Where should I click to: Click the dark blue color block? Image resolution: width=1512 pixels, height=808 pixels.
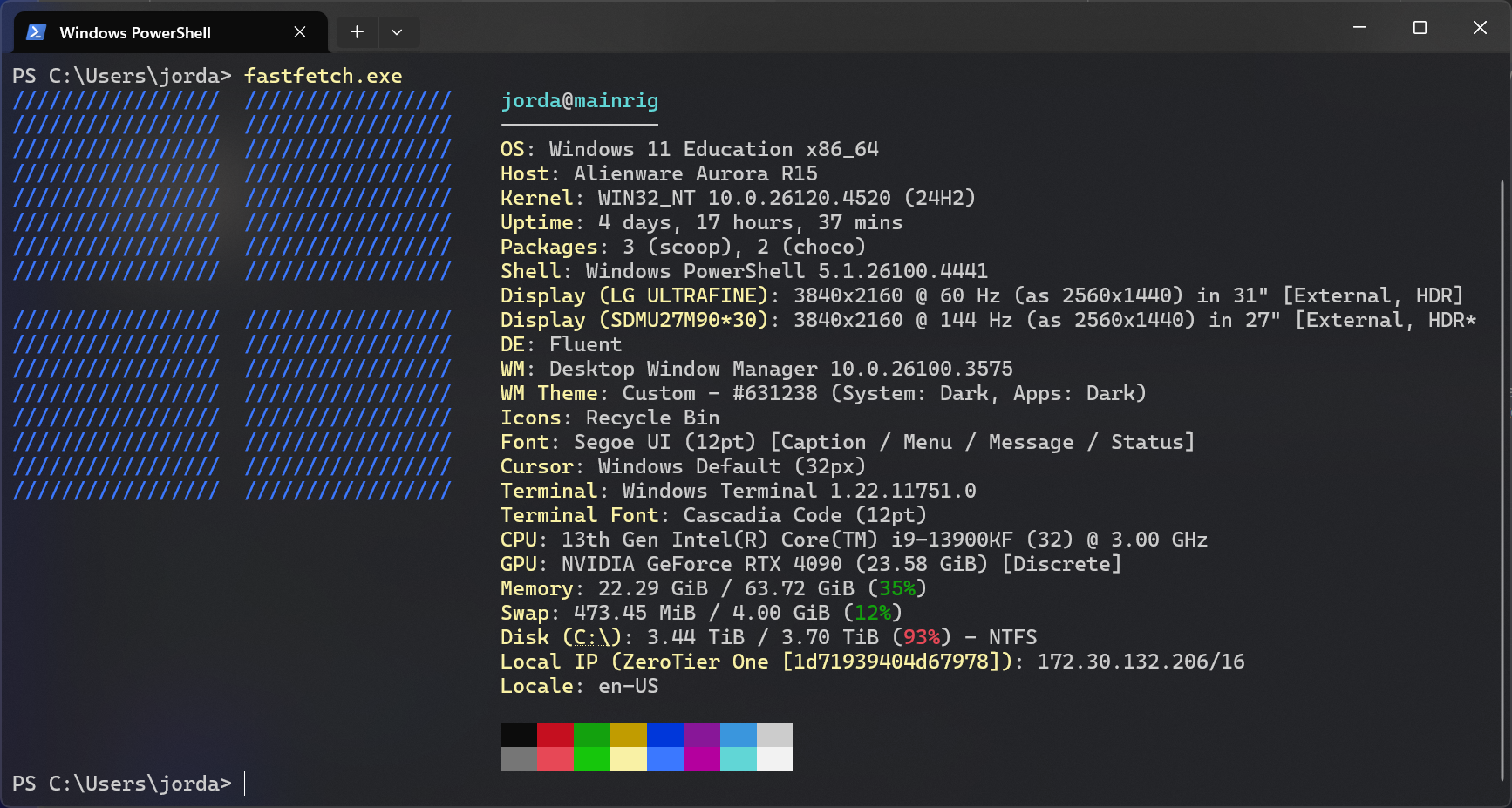665,735
